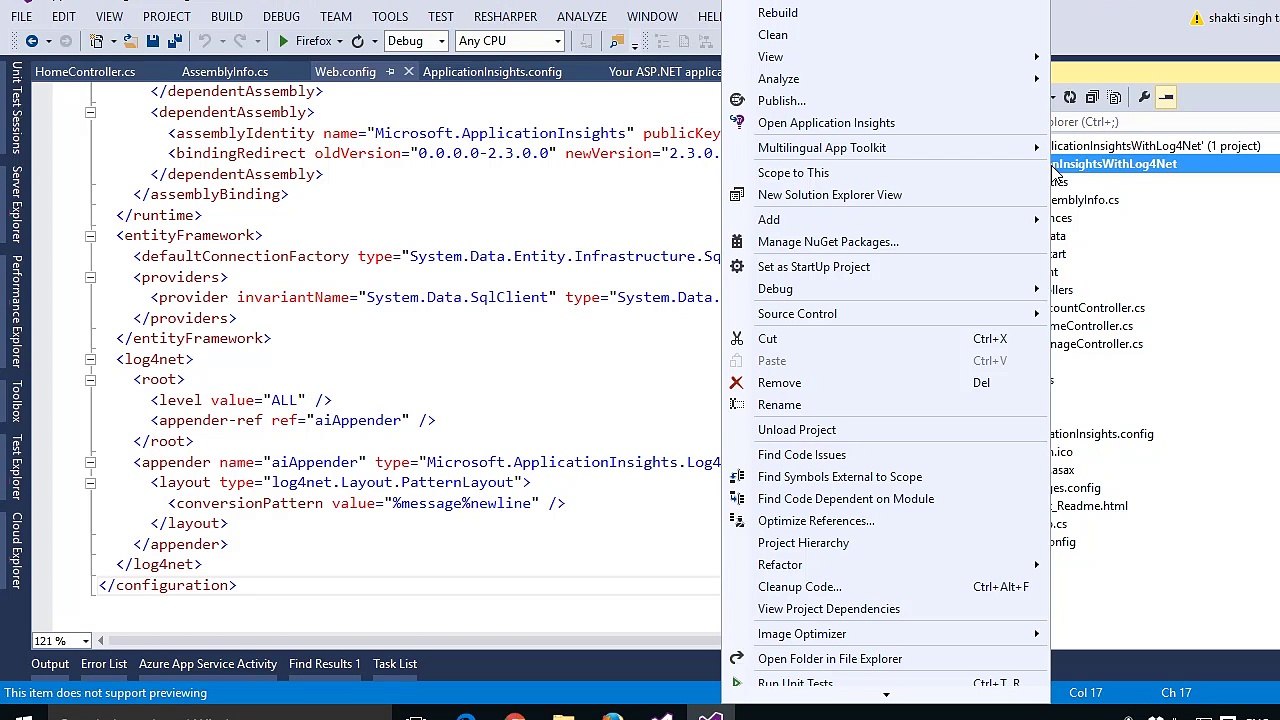The width and height of the screenshot is (1280, 720).
Task: Click the browser Refresh icon in toolbar
Action: pos(357,41)
